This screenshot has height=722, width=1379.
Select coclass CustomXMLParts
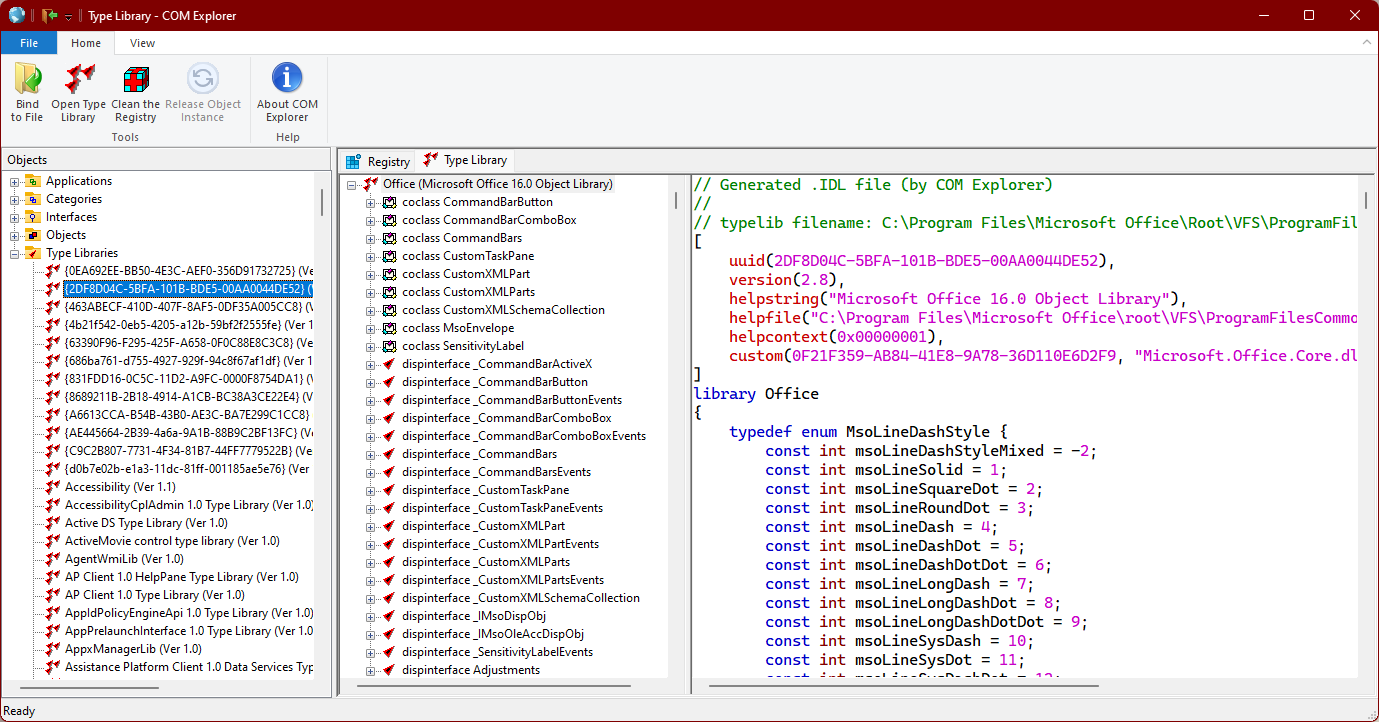pos(468,292)
